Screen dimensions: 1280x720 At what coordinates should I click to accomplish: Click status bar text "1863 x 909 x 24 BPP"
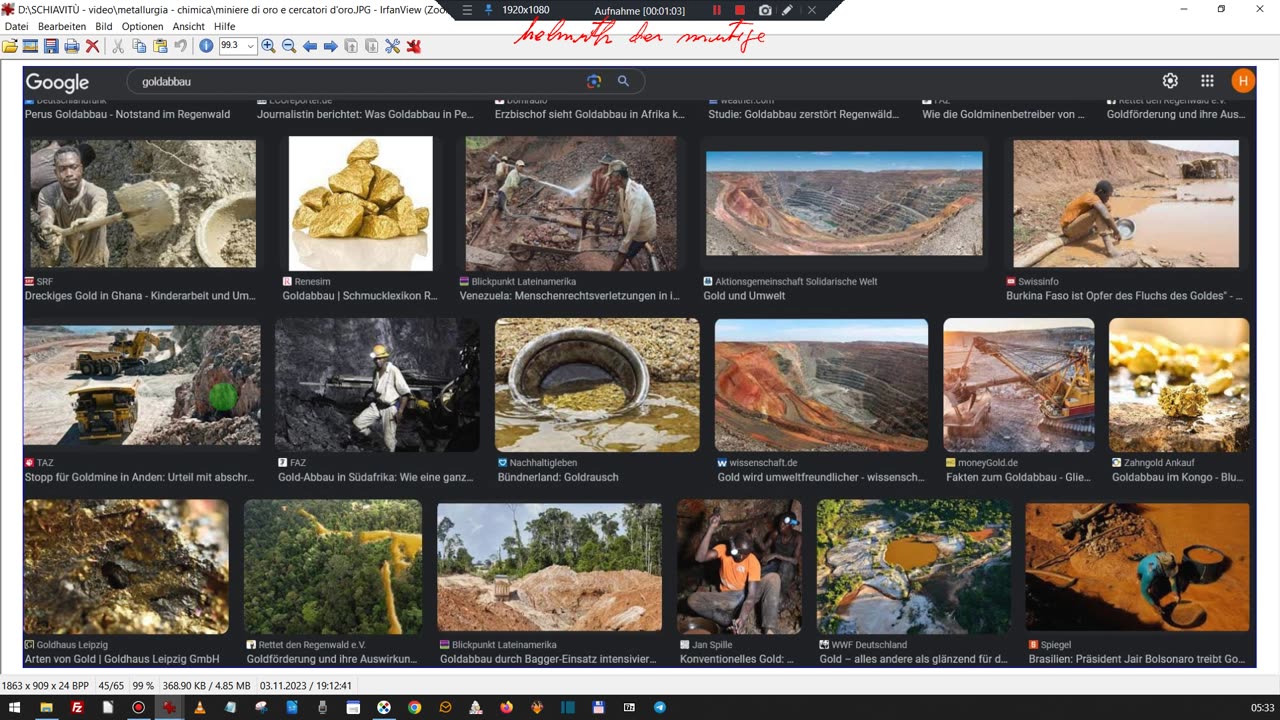pos(45,685)
